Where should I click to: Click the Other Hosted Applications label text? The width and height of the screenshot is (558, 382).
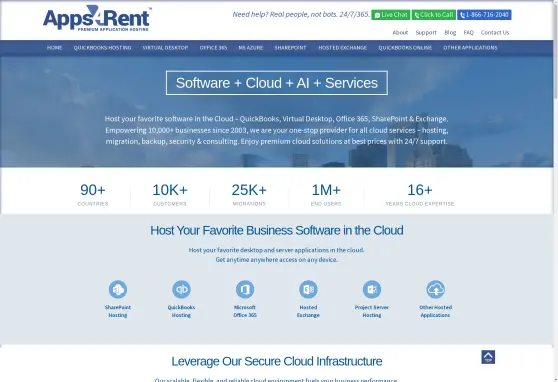436,311
